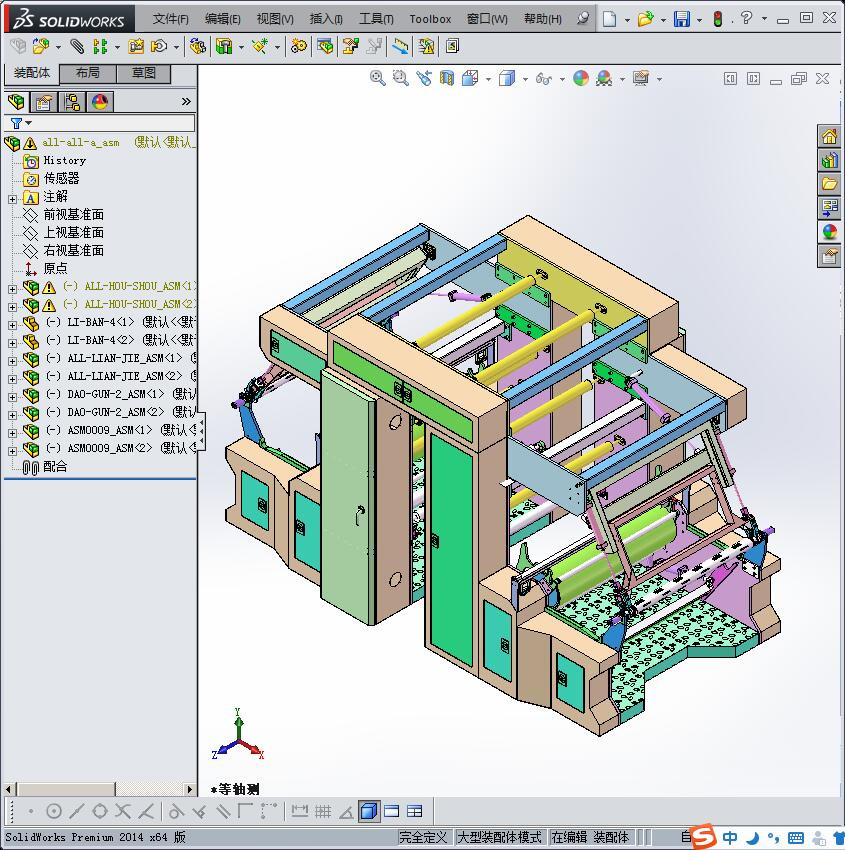
Task: Click the feature tree horizontal scrollbar right arrow
Action: pyautogui.click(x=189, y=789)
